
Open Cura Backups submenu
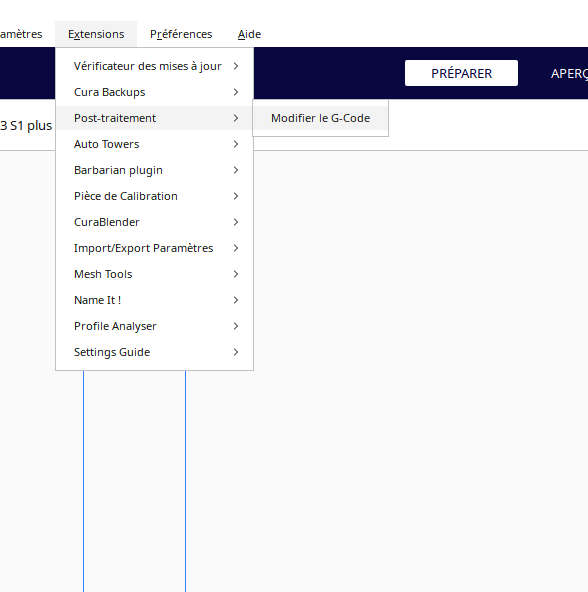tap(154, 92)
